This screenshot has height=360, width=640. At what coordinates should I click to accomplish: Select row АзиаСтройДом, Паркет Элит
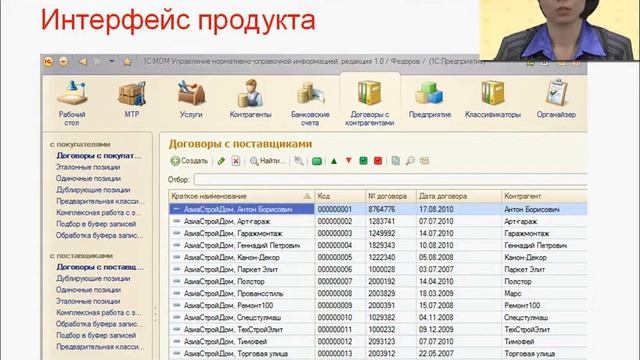pyautogui.click(x=378, y=269)
